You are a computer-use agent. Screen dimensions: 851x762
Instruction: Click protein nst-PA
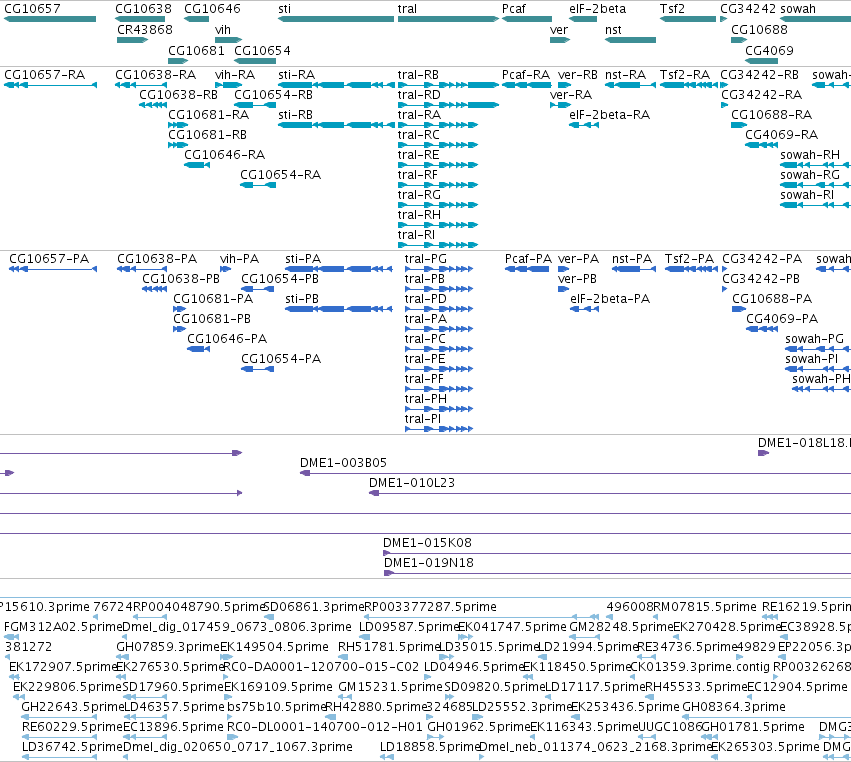(633, 269)
